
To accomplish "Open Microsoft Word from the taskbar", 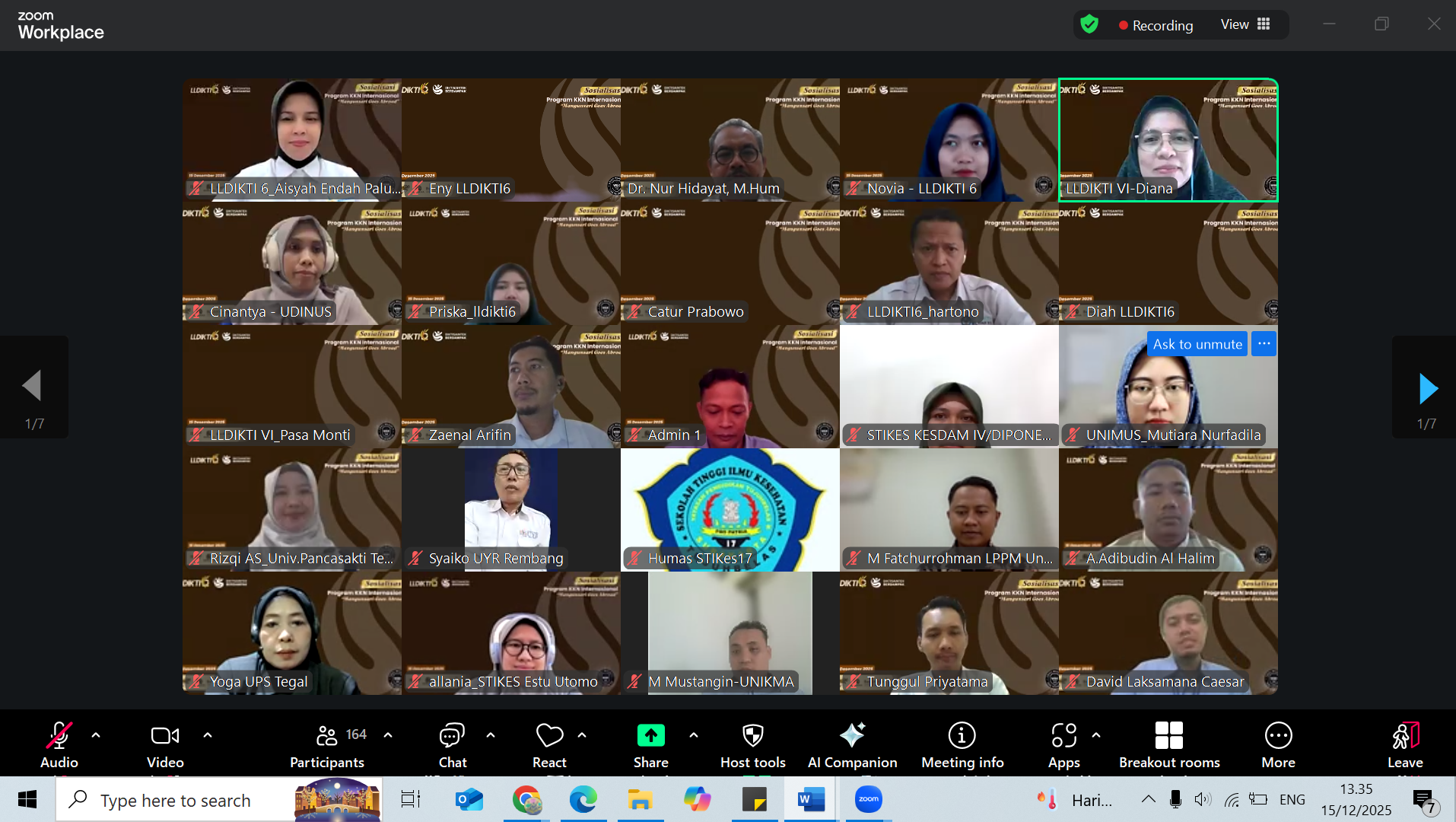I will (x=811, y=800).
